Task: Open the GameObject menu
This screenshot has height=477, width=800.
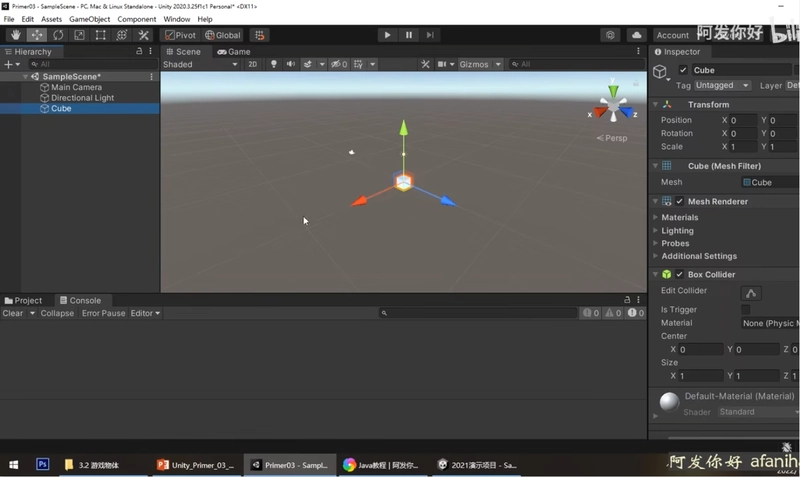Action: point(89,19)
